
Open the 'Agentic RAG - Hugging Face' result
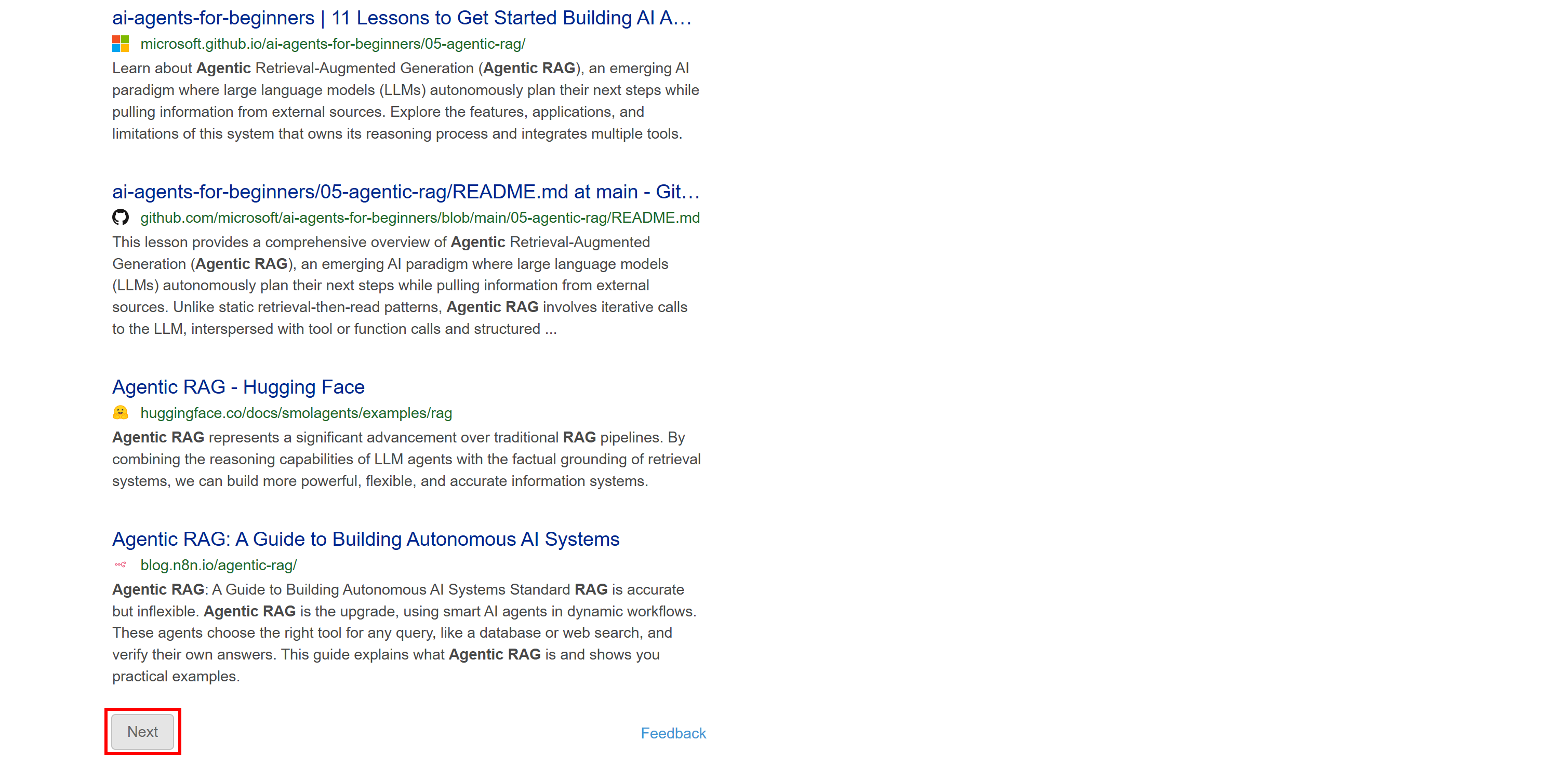[238, 387]
